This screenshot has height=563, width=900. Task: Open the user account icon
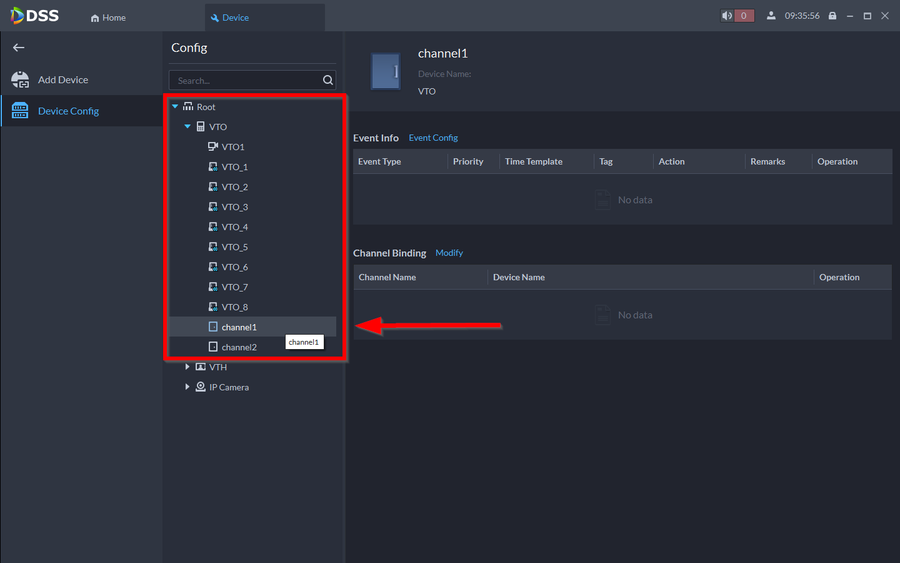(x=771, y=15)
